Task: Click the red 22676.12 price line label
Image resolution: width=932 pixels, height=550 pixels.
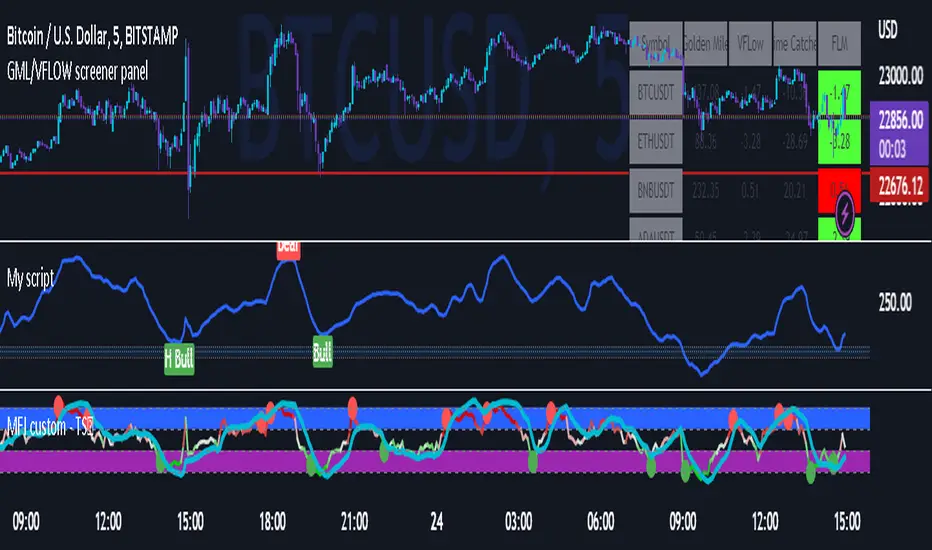Action: (899, 186)
